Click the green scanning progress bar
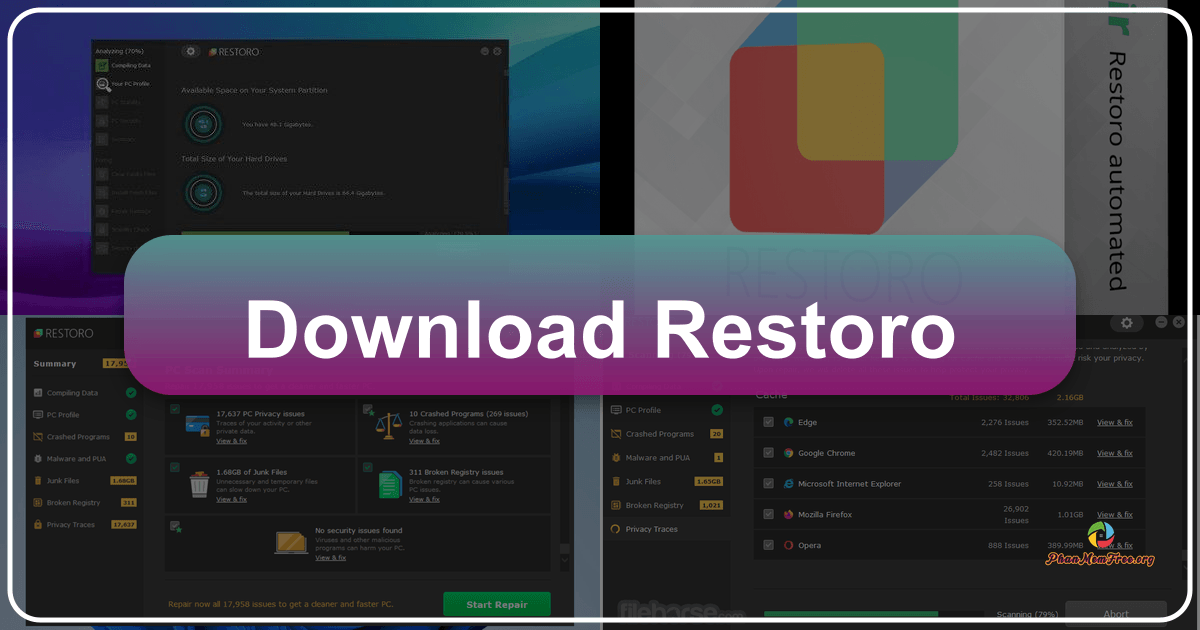1200x630 pixels. pyautogui.click(x=849, y=612)
